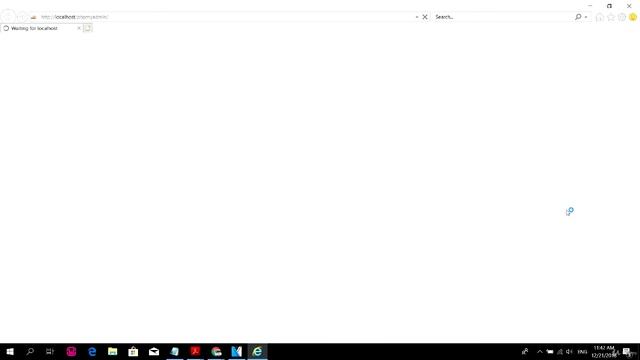The width and height of the screenshot is (640, 360).
Task: Open File Explorer from the taskbar
Action: [113, 351]
